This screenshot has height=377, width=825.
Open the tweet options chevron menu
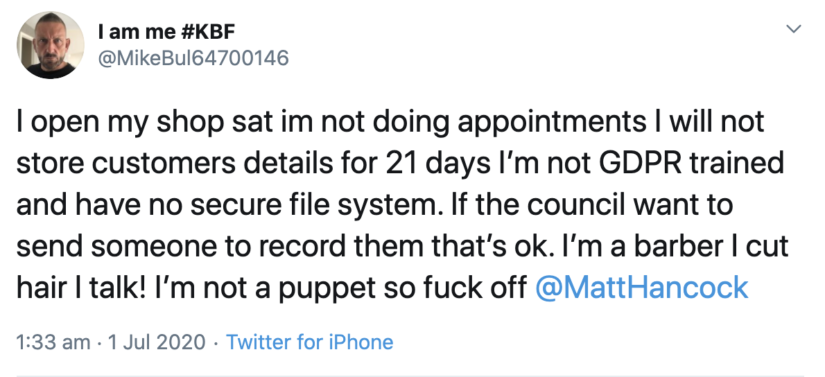click(793, 29)
